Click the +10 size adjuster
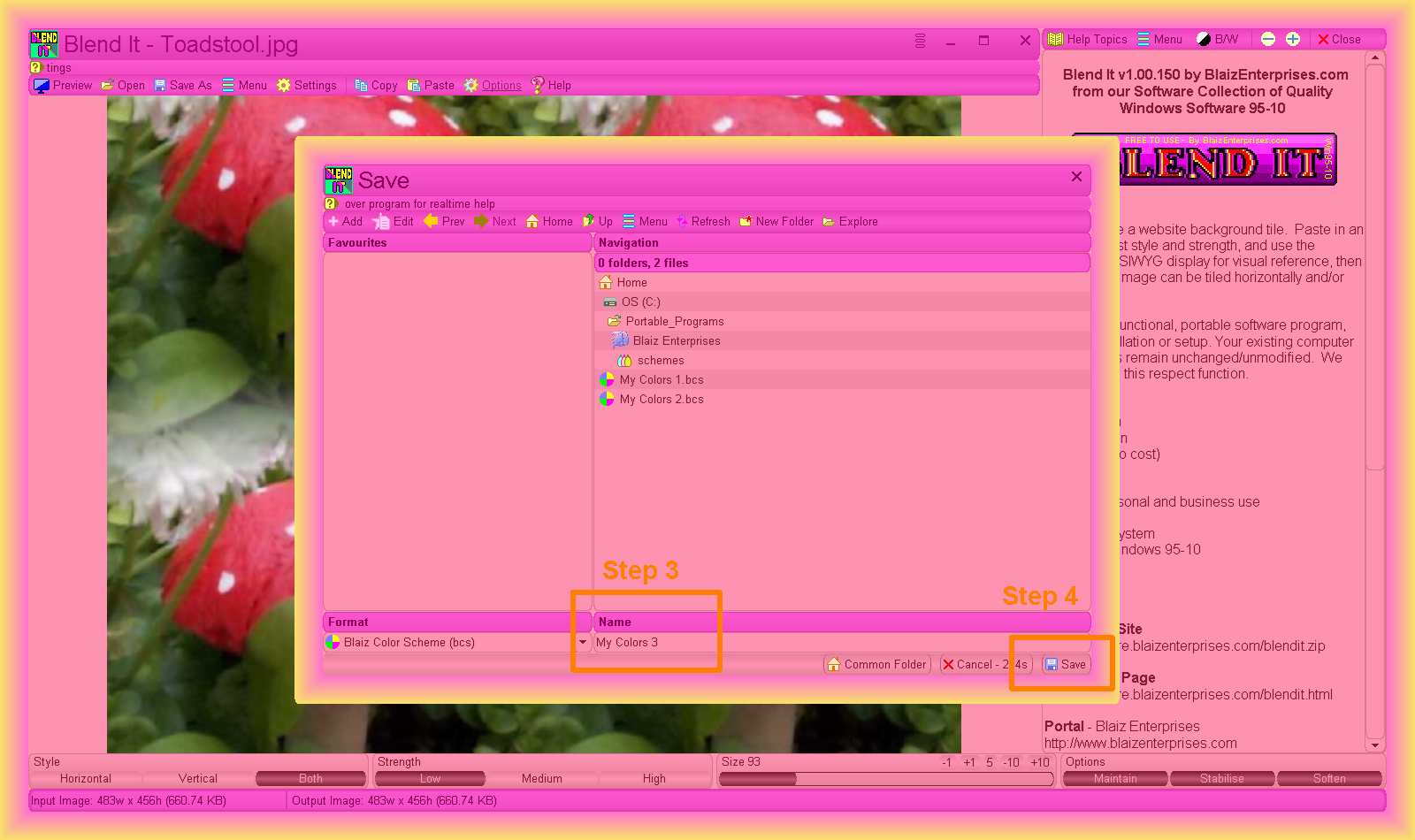This screenshot has width=1415, height=840. click(1040, 762)
